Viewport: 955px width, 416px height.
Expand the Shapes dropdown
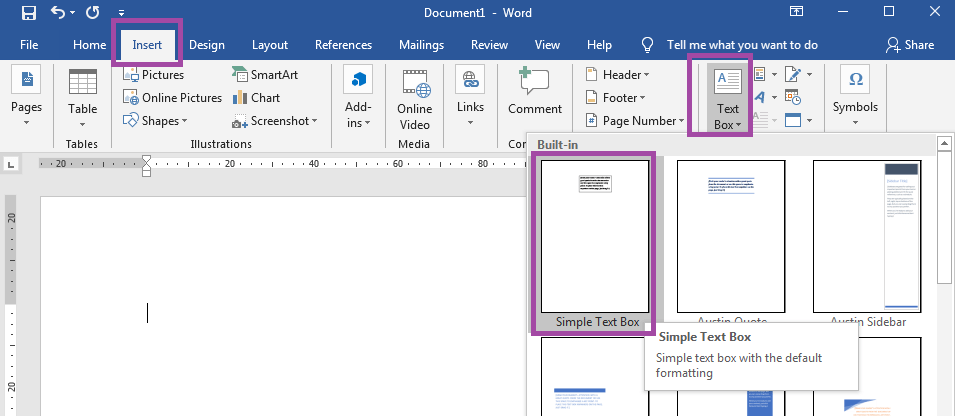155,121
